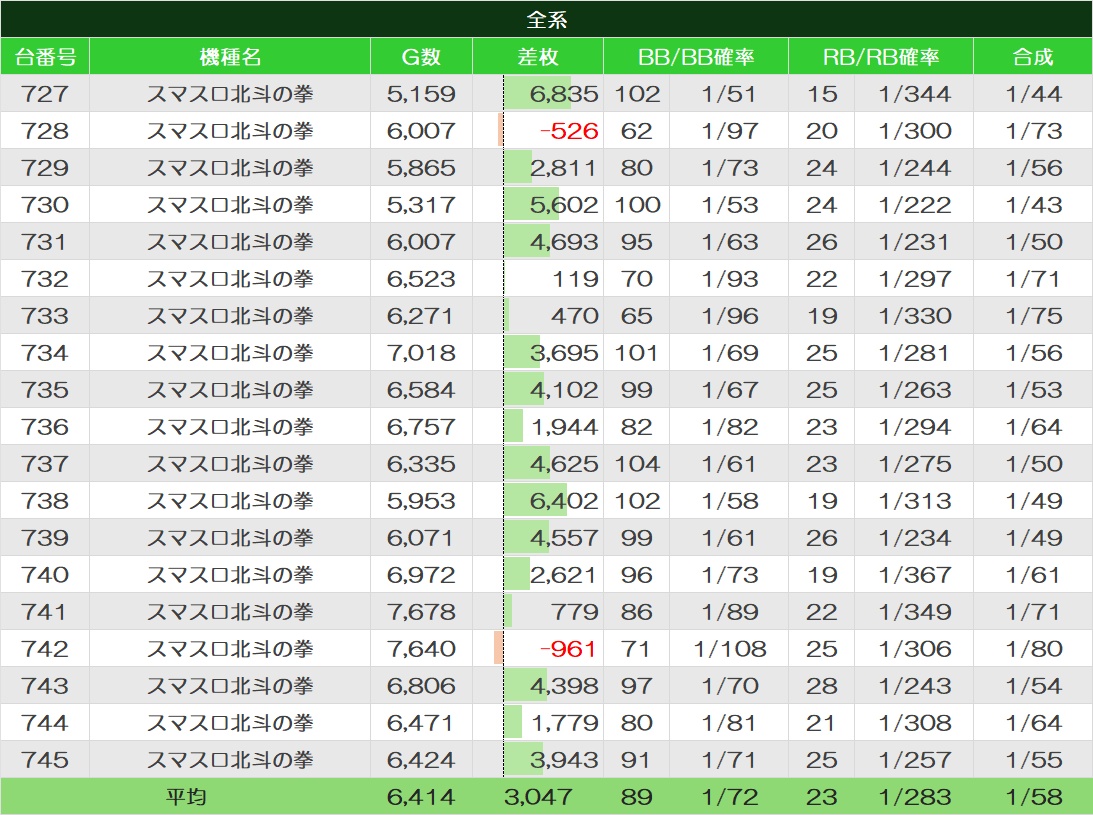The image size is (1093, 815).
Task: Click the RB probability 1/367
Action: pyautogui.click(x=914, y=574)
